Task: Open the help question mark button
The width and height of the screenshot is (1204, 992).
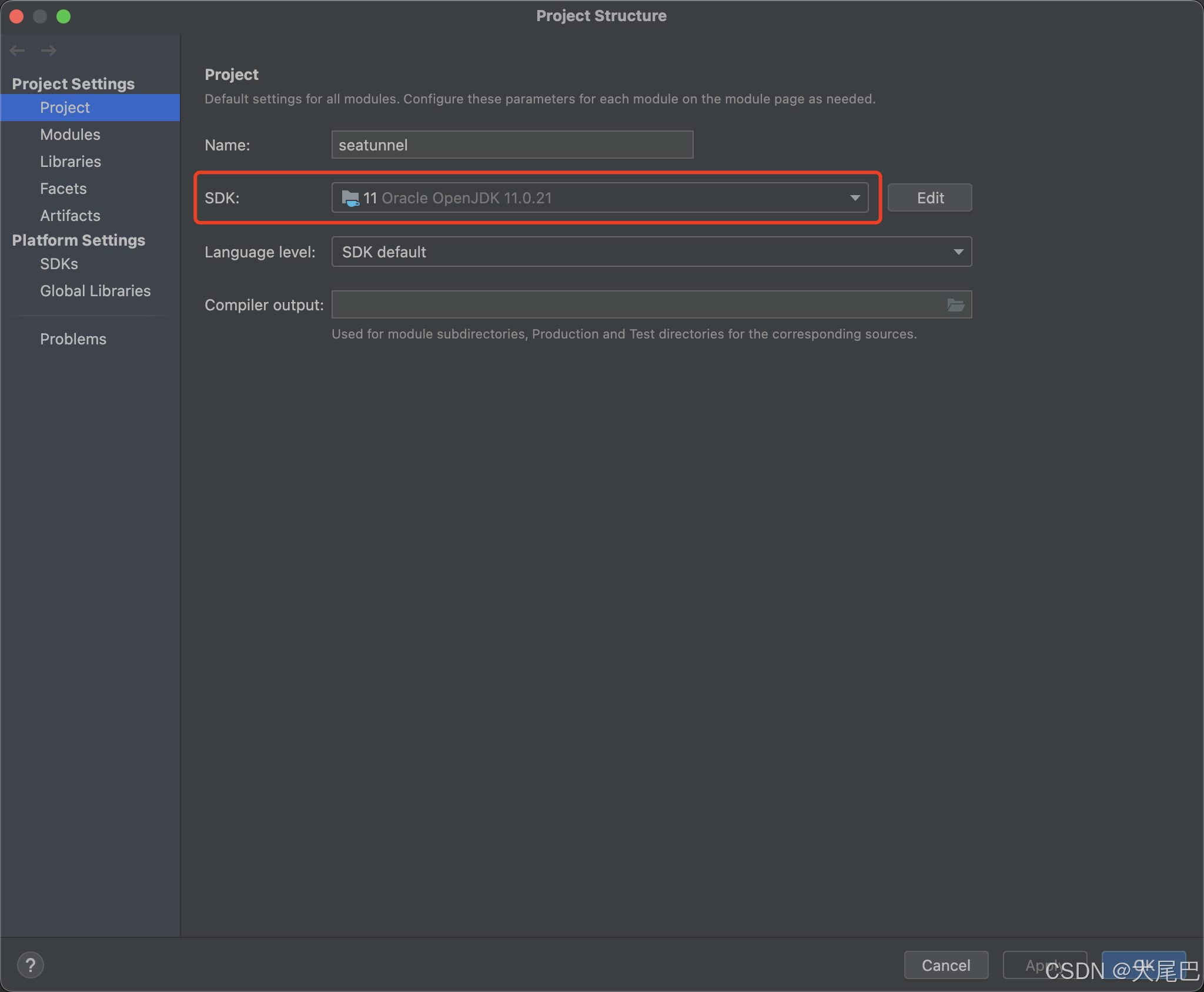Action: 31,965
